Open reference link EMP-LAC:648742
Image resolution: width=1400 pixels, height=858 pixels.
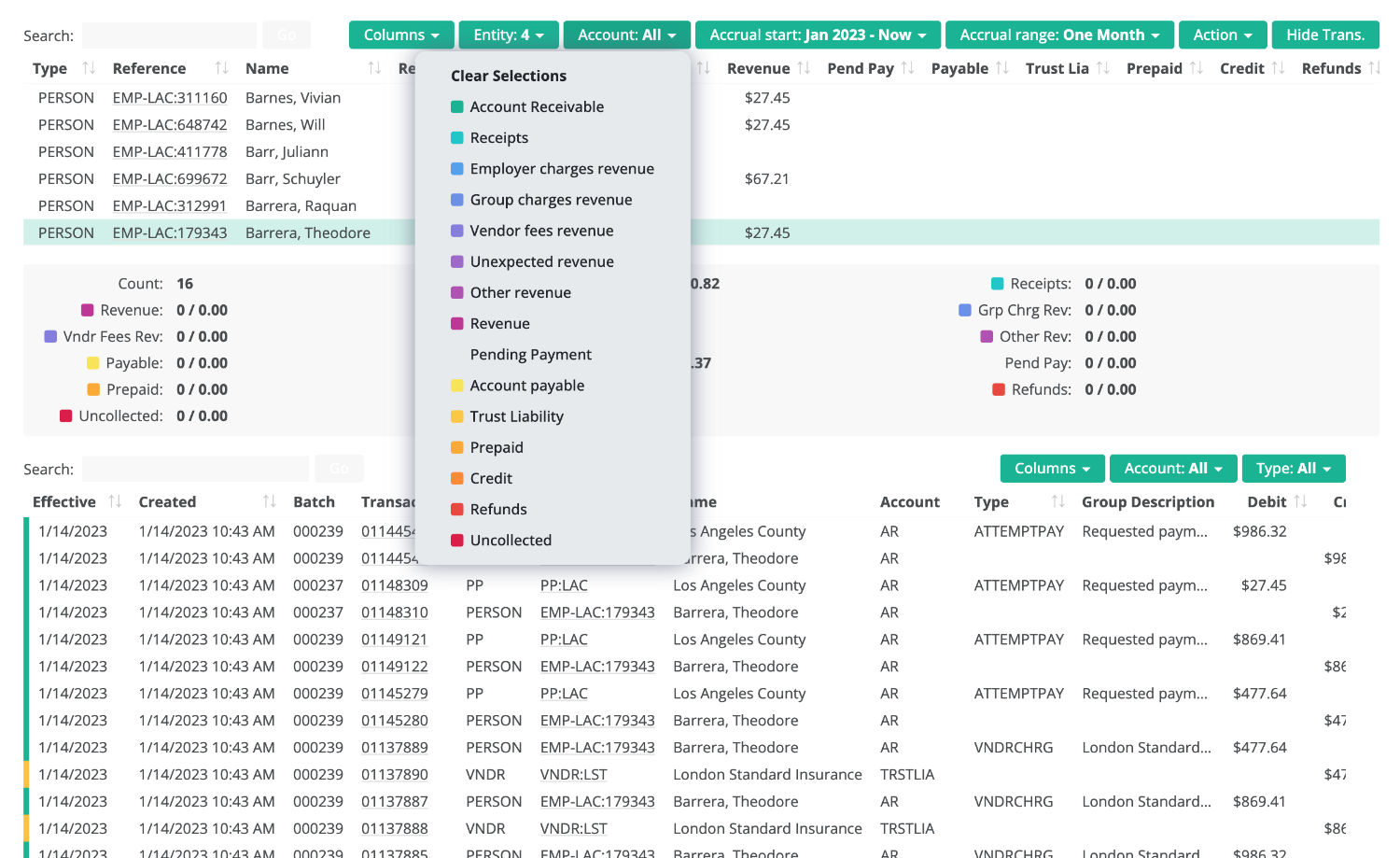pos(170,124)
